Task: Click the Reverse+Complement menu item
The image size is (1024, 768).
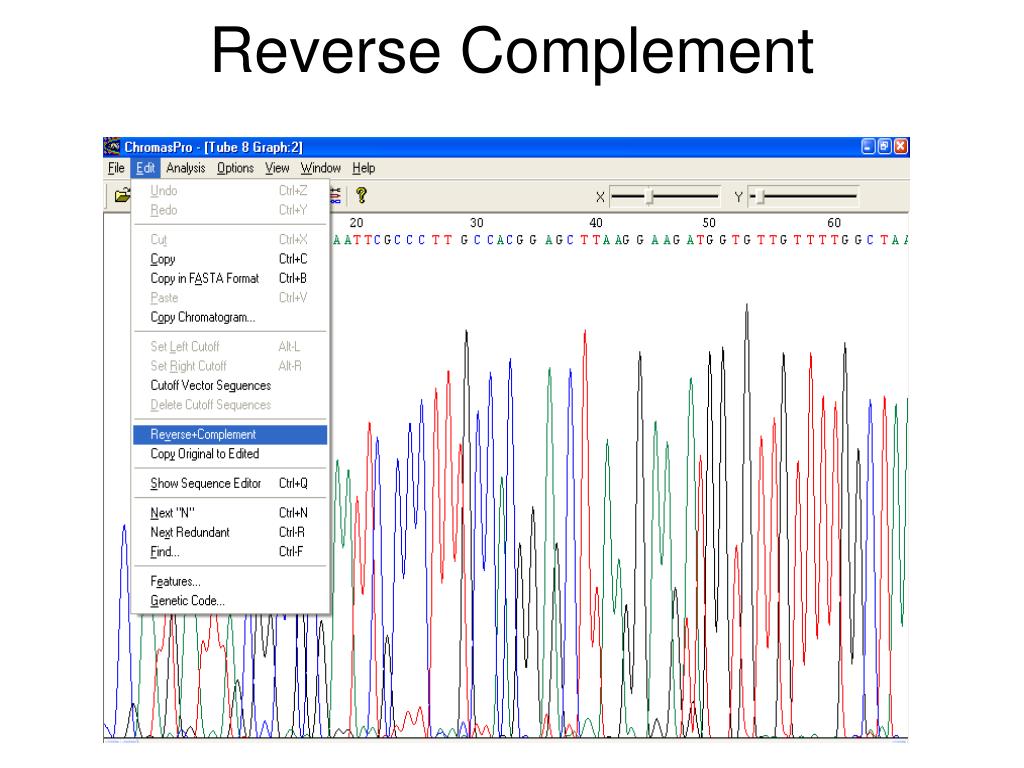Action: click(230, 434)
